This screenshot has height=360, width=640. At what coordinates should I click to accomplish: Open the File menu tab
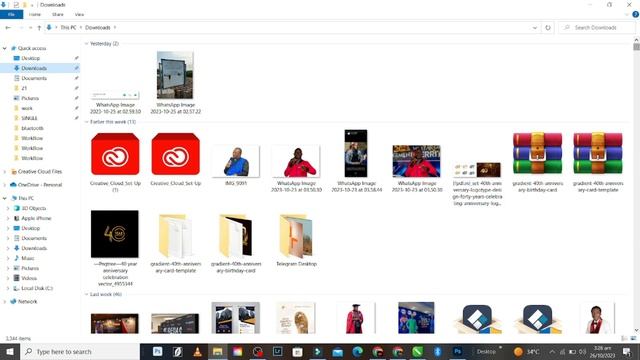point(11,14)
